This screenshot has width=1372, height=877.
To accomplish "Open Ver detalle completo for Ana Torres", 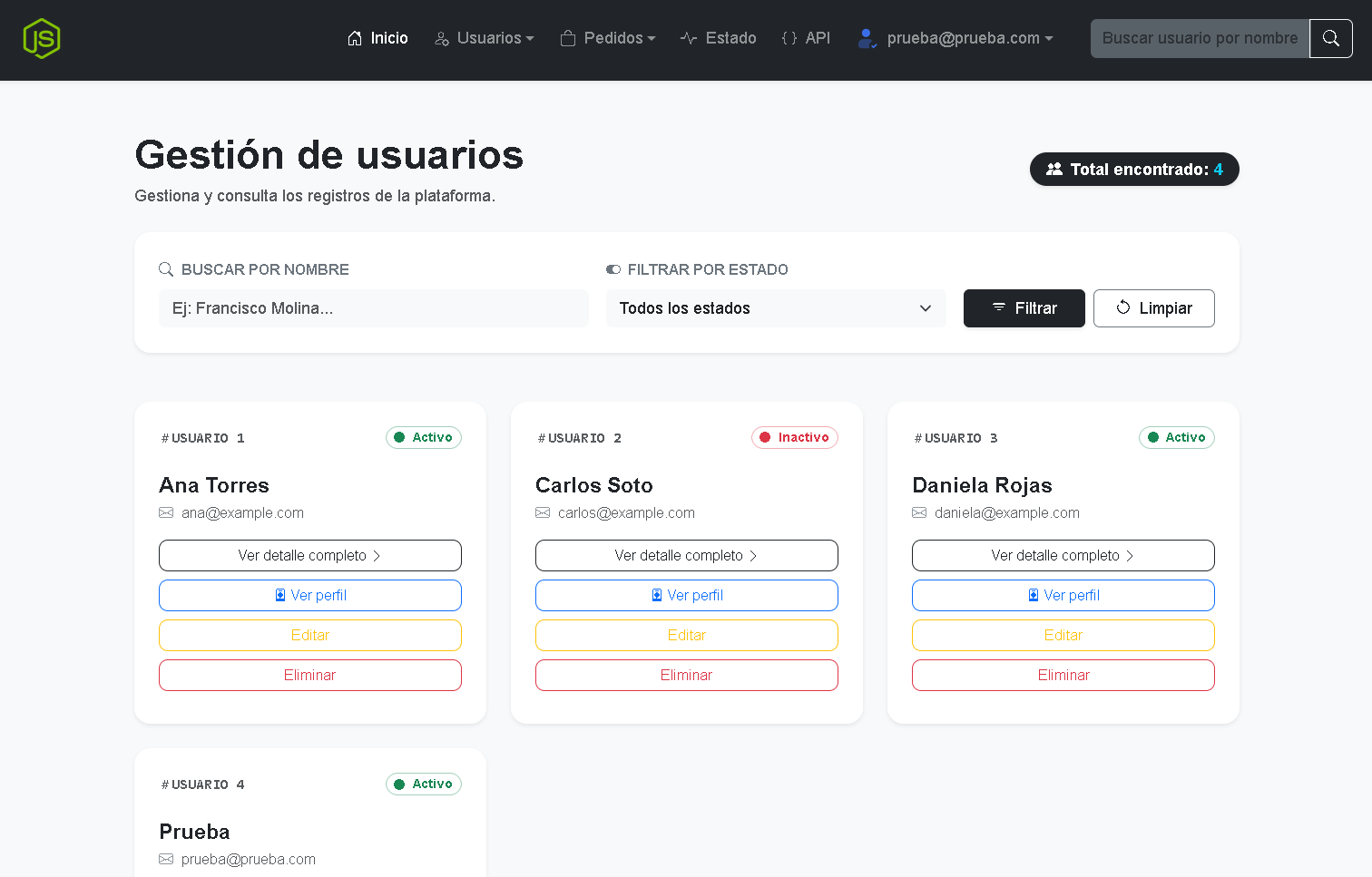I will (x=310, y=555).
